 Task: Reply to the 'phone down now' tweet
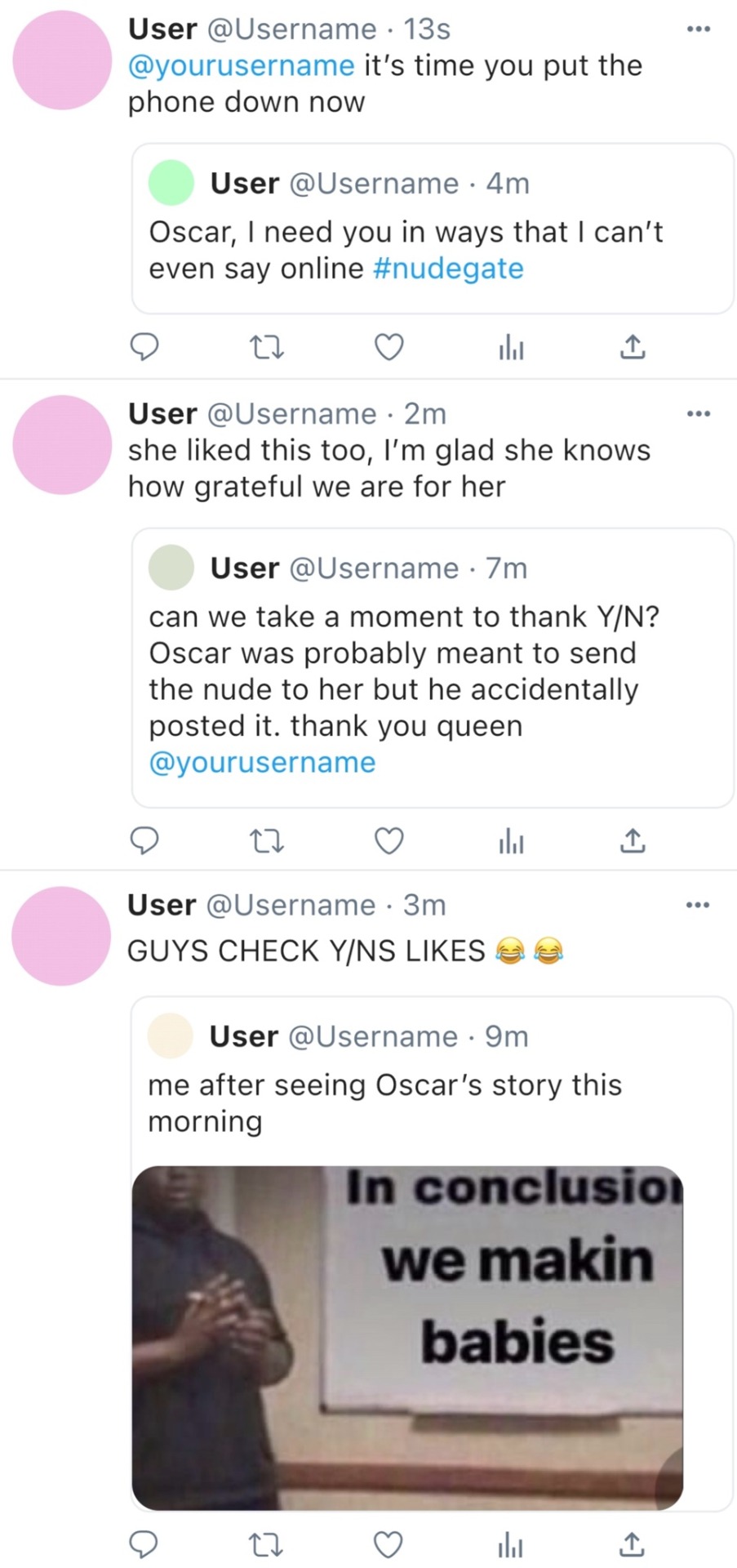point(144,348)
